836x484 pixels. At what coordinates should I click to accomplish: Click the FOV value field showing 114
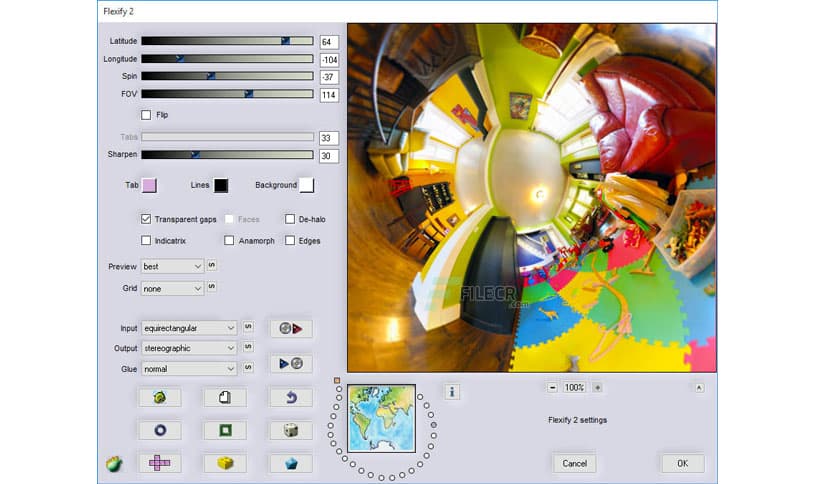(x=329, y=95)
